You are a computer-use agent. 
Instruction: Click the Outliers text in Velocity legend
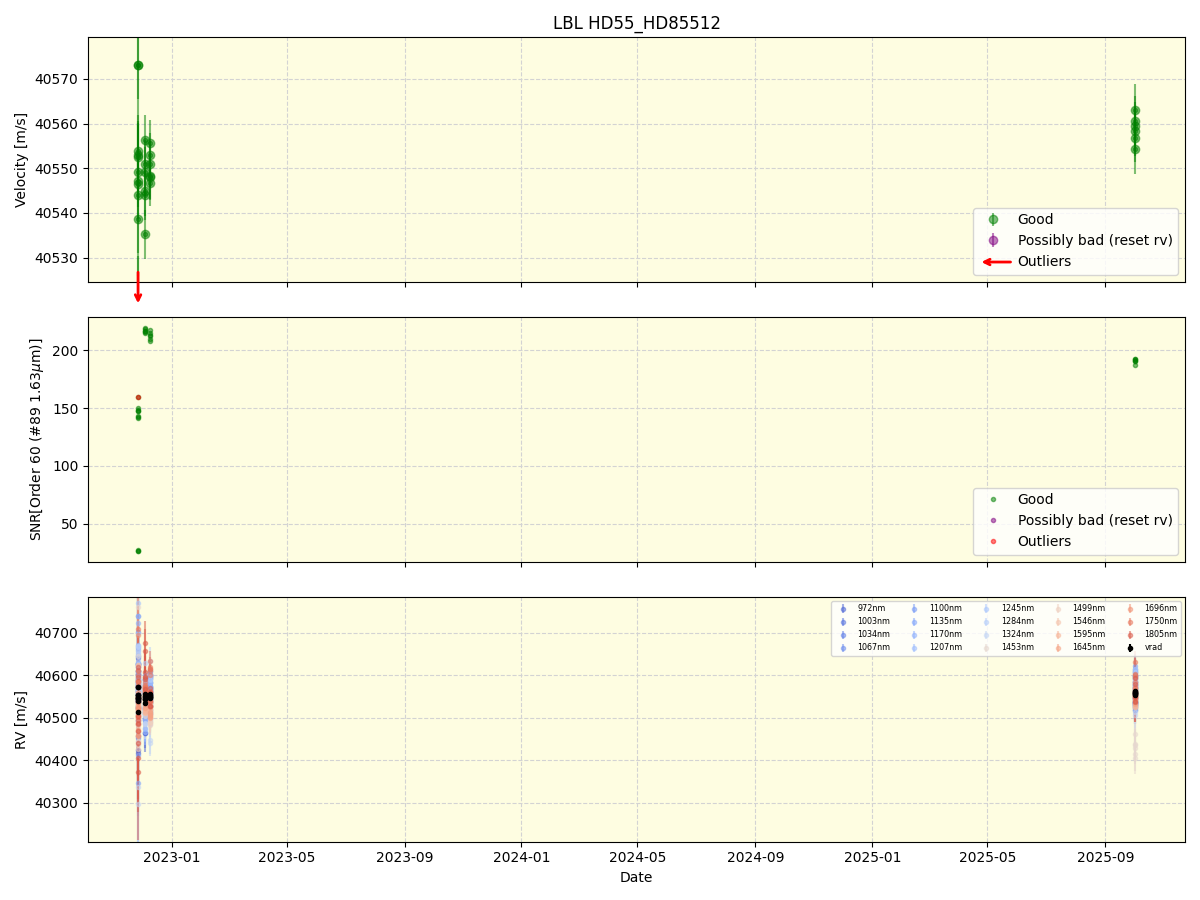pos(1044,262)
